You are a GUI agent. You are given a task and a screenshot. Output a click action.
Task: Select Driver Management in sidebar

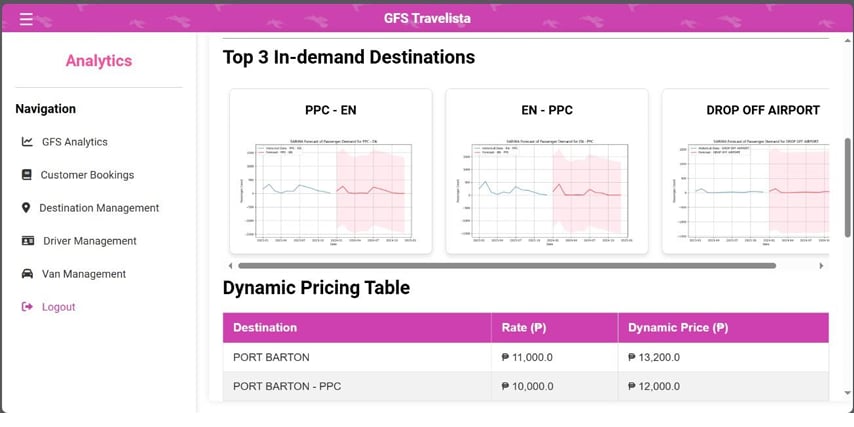[x=90, y=241]
